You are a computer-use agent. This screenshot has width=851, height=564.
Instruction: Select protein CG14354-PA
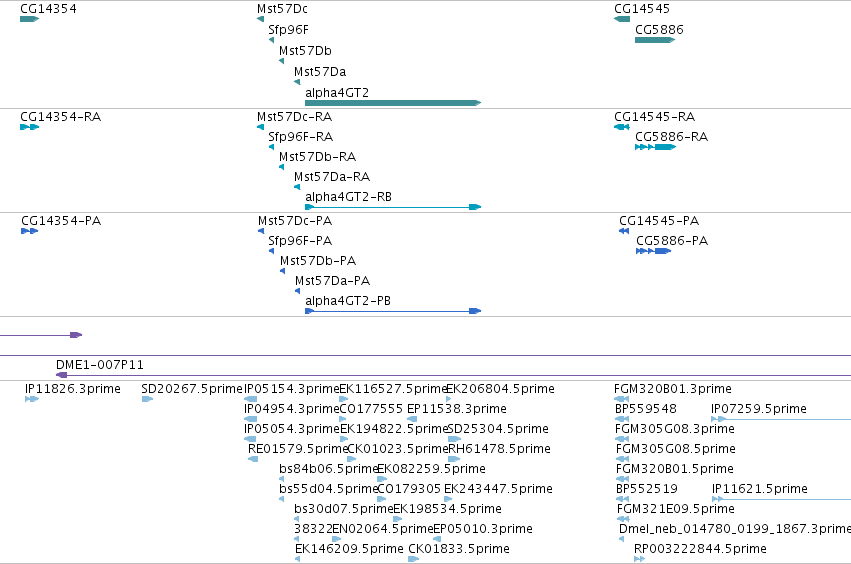(x=61, y=221)
